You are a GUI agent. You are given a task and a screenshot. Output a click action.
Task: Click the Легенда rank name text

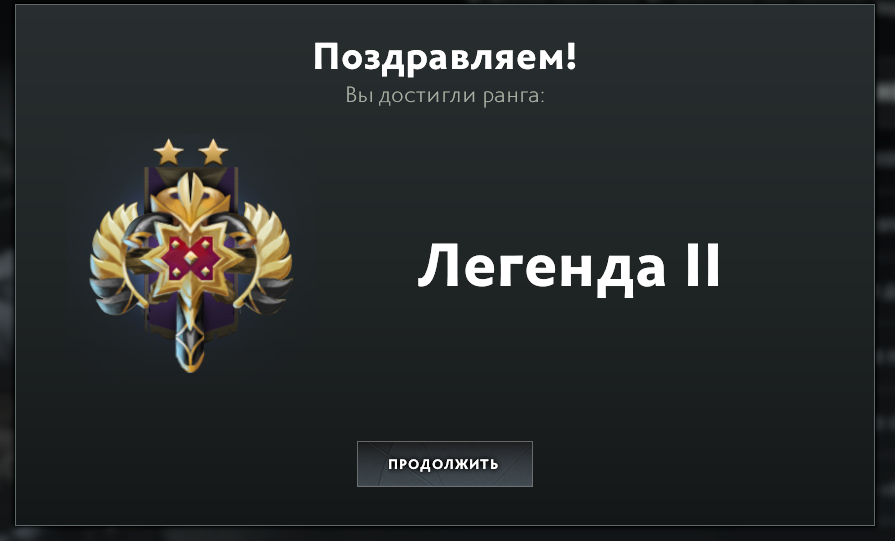(542, 268)
